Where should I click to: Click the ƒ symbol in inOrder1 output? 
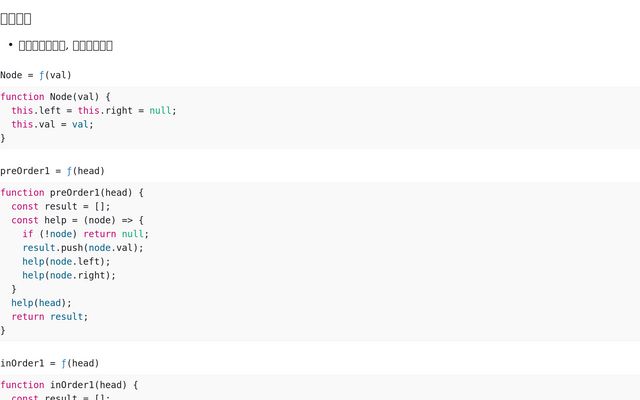click(x=65, y=363)
